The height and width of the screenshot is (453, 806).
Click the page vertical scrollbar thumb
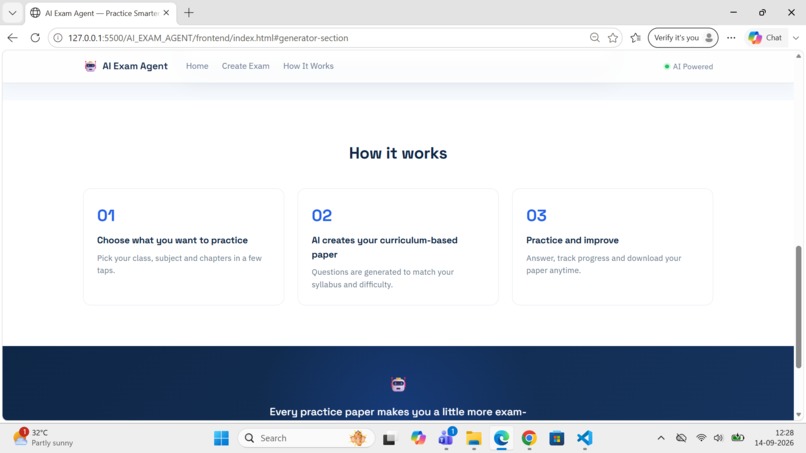(x=798, y=306)
